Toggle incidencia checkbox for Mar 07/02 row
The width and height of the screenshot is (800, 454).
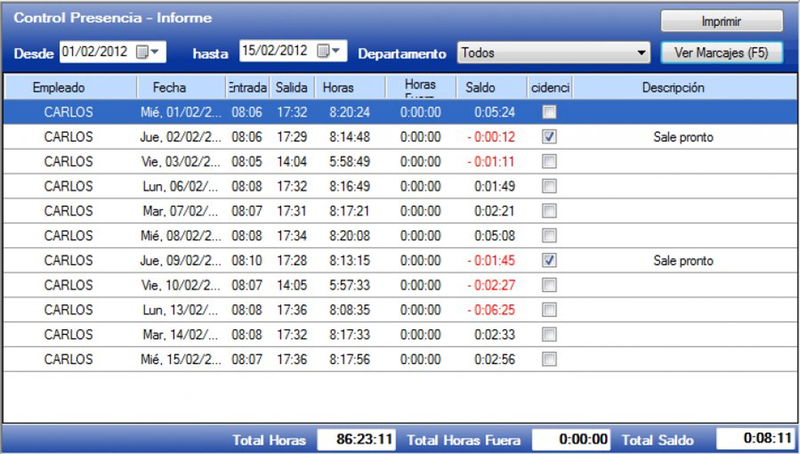click(x=549, y=211)
